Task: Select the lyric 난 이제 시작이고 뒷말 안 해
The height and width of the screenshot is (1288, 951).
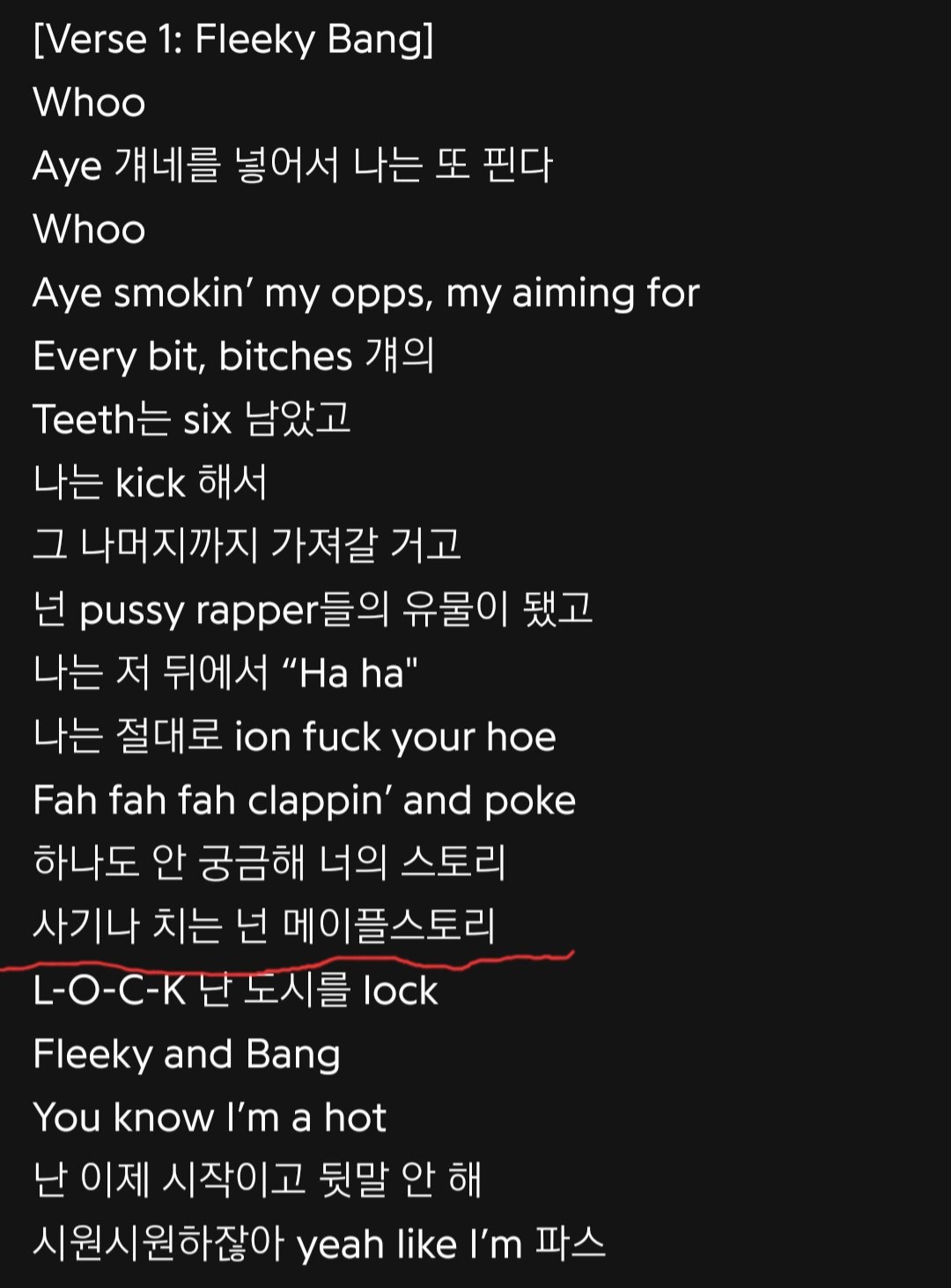Action: coord(257,1181)
